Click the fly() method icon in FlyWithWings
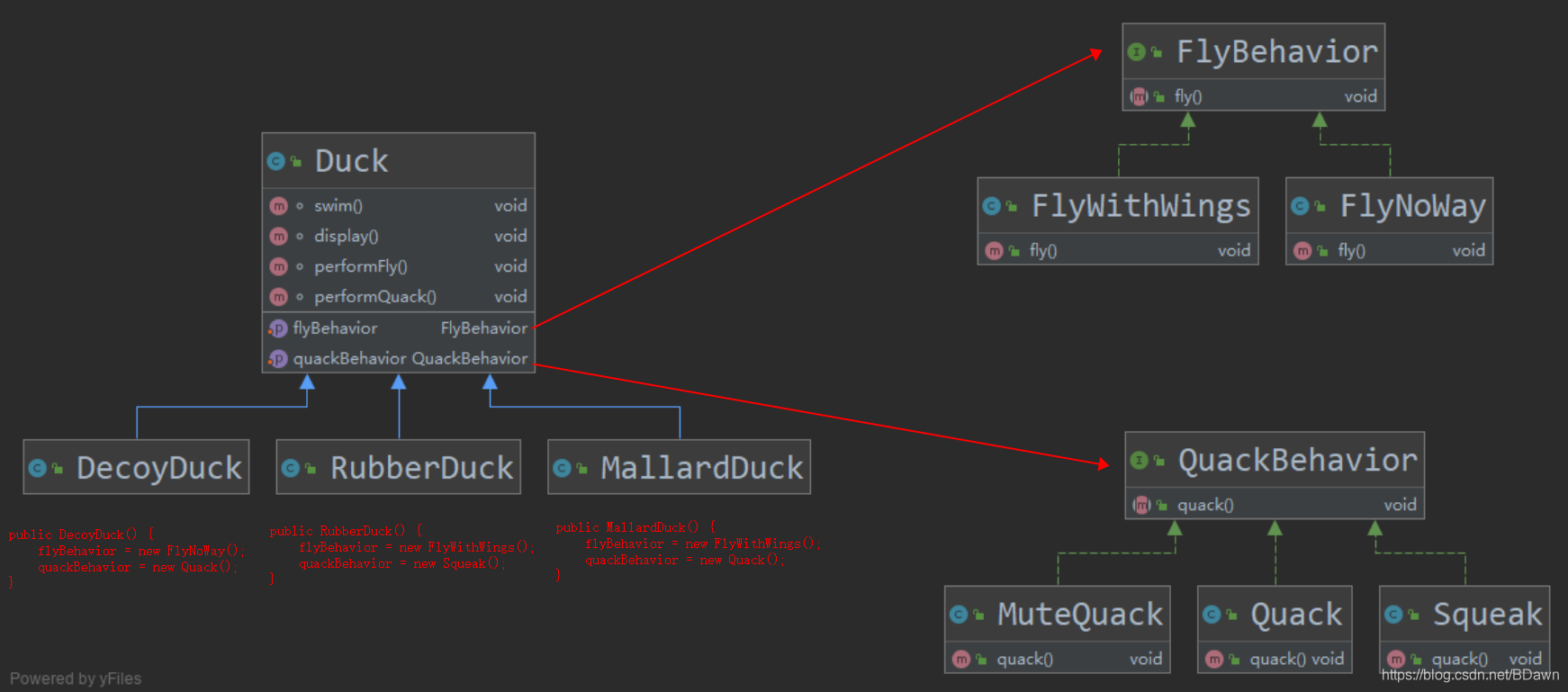1568x692 pixels. click(x=994, y=251)
